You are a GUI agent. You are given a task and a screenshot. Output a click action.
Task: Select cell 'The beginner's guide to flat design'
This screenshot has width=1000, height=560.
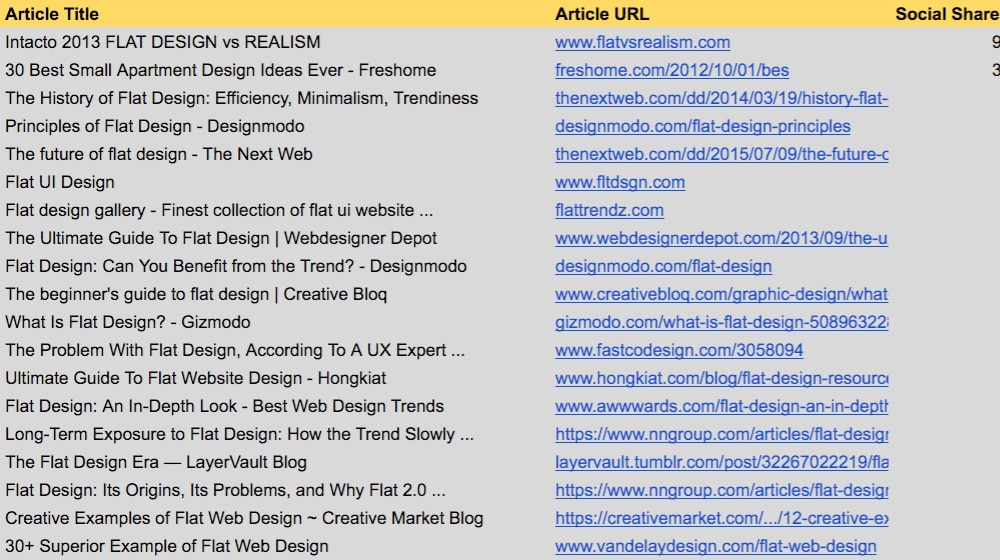click(x=196, y=295)
